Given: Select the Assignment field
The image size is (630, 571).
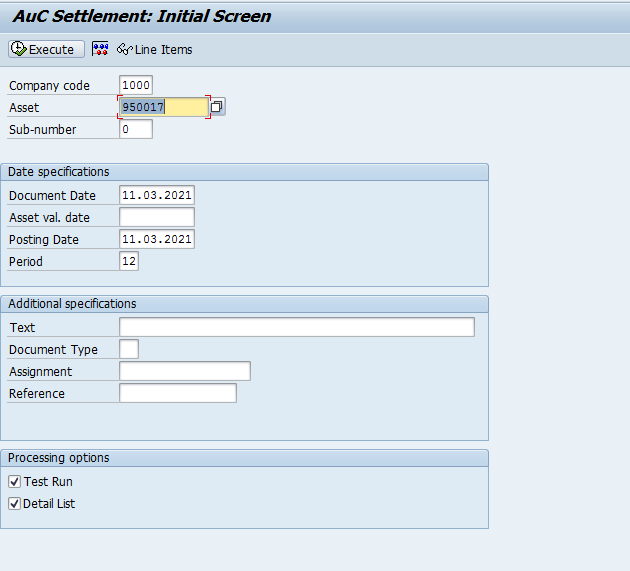Looking at the screenshot, I should click(x=185, y=371).
